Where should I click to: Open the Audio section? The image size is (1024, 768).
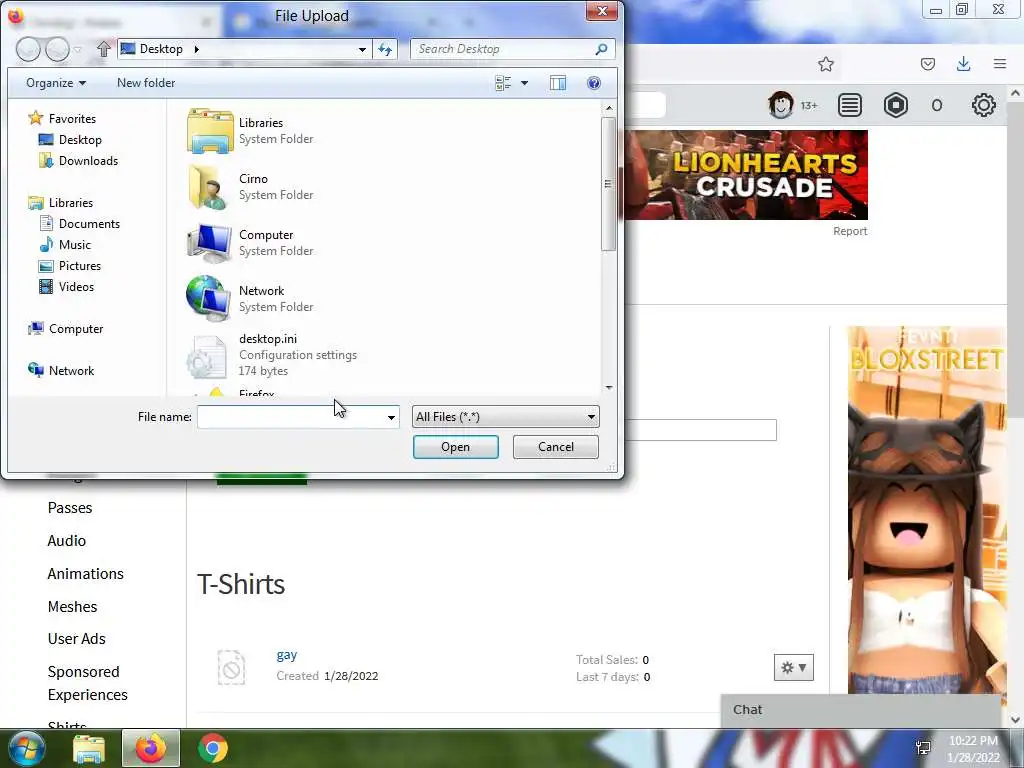pos(67,541)
